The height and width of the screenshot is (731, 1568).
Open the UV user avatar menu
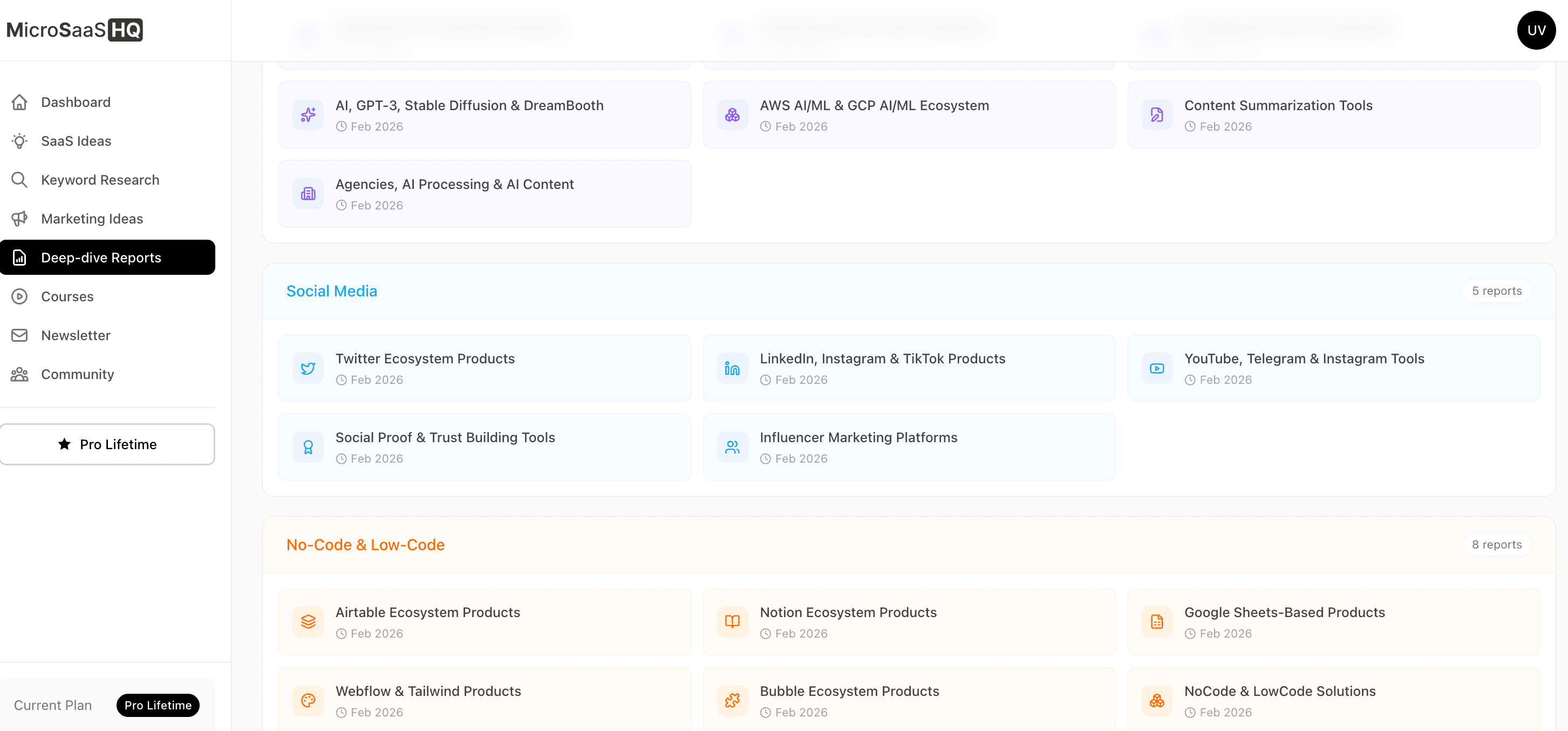coord(1536,30)
